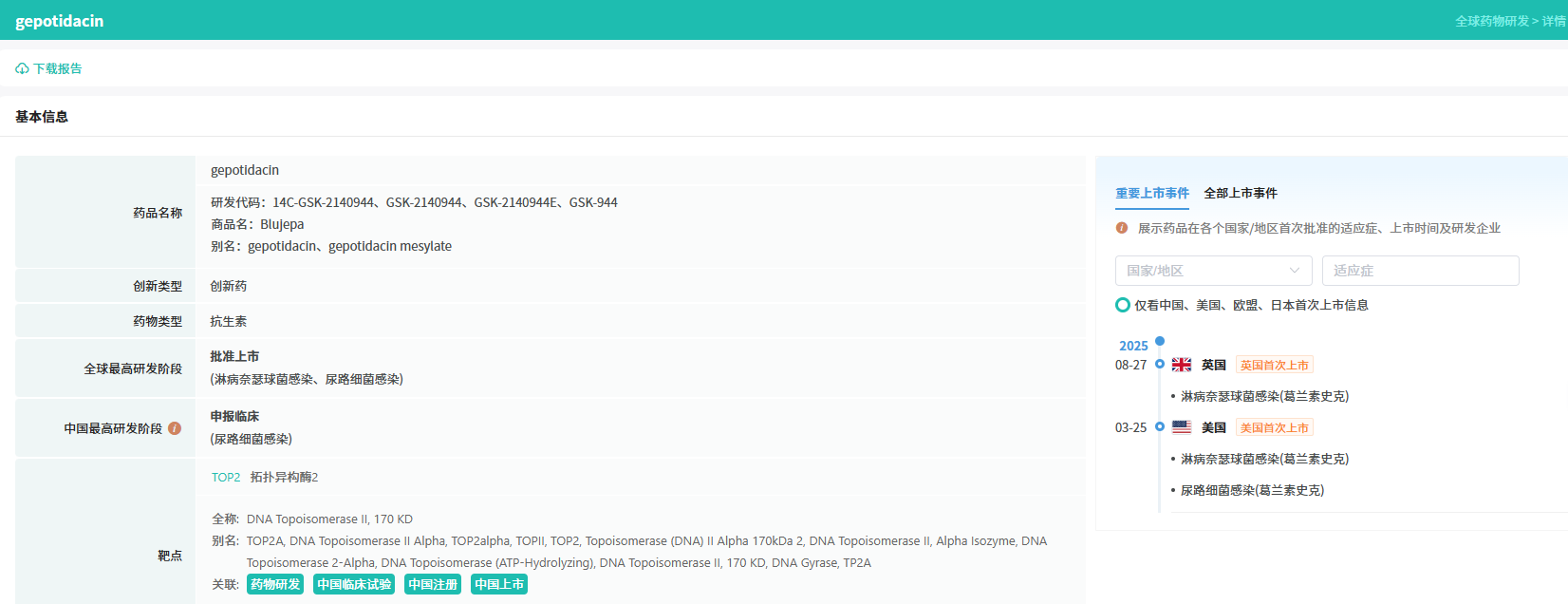
Task: Click the 批准上市 stage text
Action: click(x=234, y=356)
